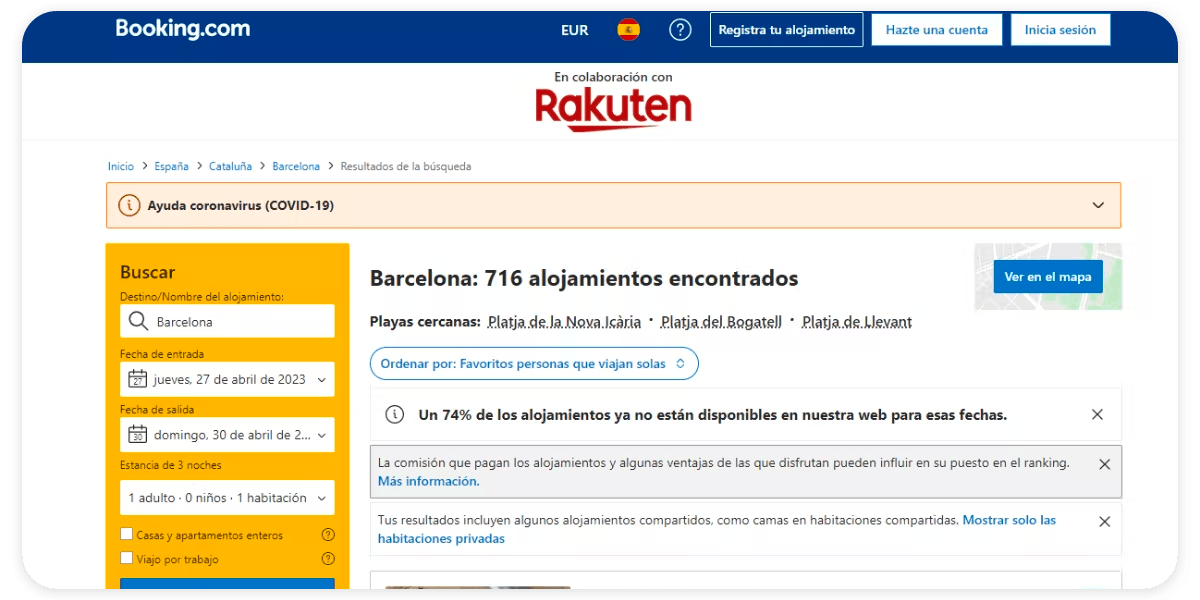Click the calendar icon for fecha de entrada

[x=137, y=379]
